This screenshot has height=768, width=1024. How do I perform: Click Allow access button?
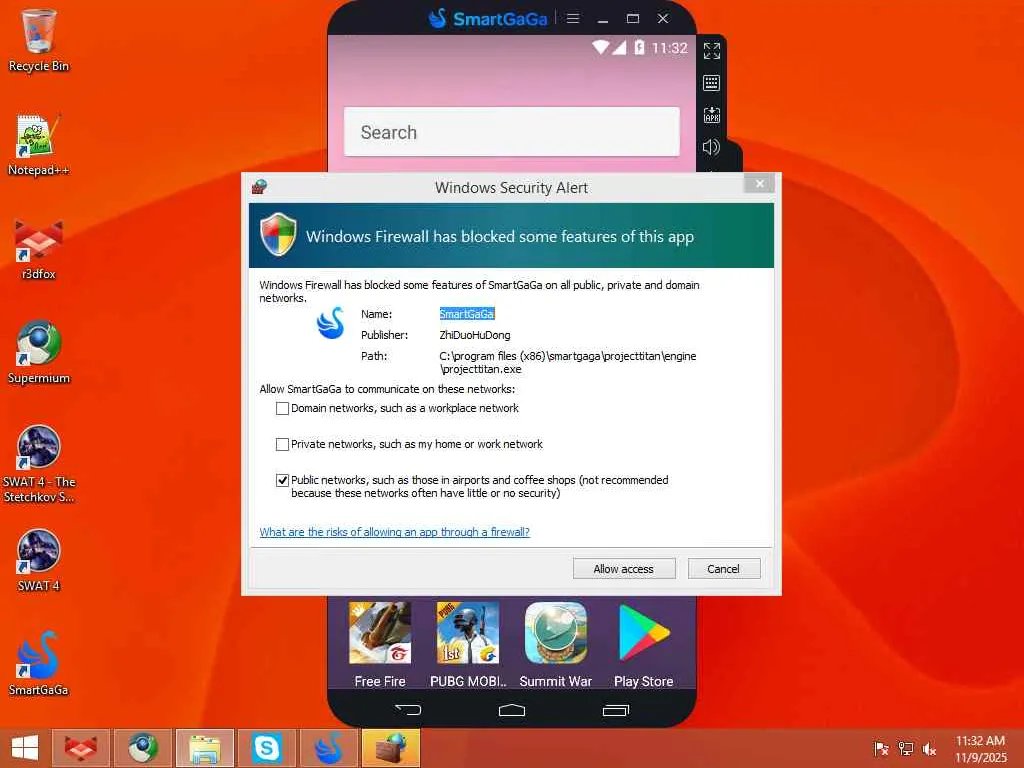tap(624, 569)
